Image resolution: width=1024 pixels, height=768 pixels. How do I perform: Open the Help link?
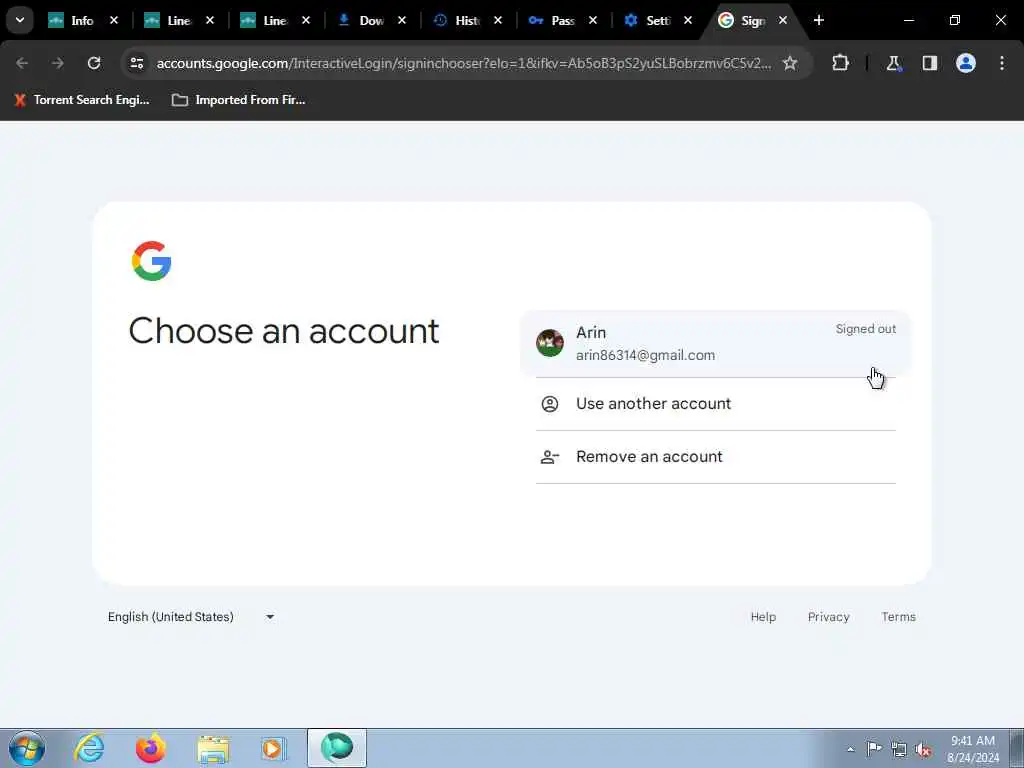pos(763,616)
